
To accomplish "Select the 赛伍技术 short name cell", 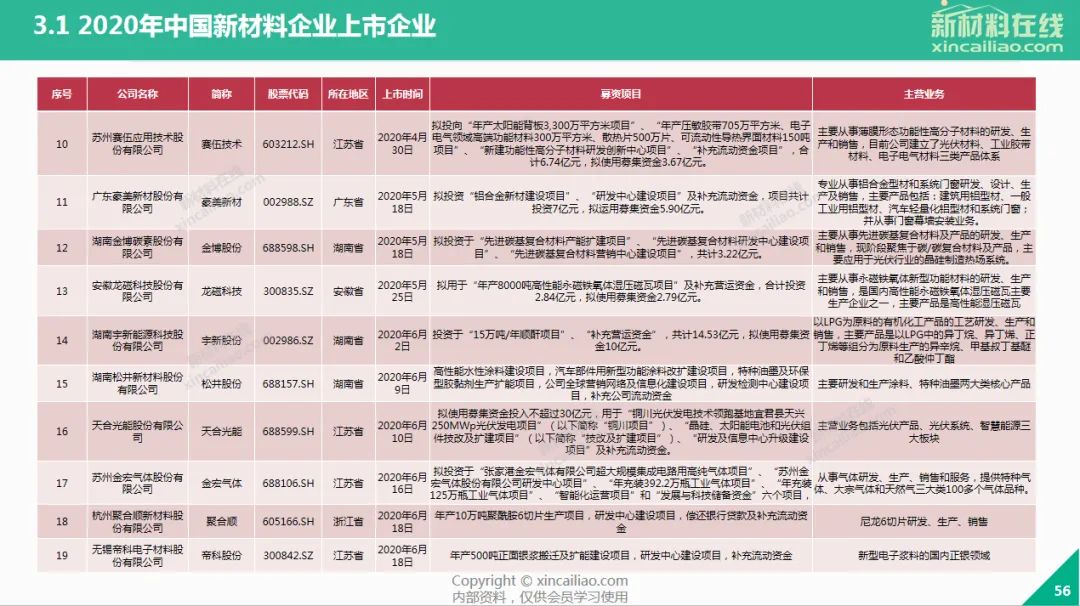I will 221,144.
